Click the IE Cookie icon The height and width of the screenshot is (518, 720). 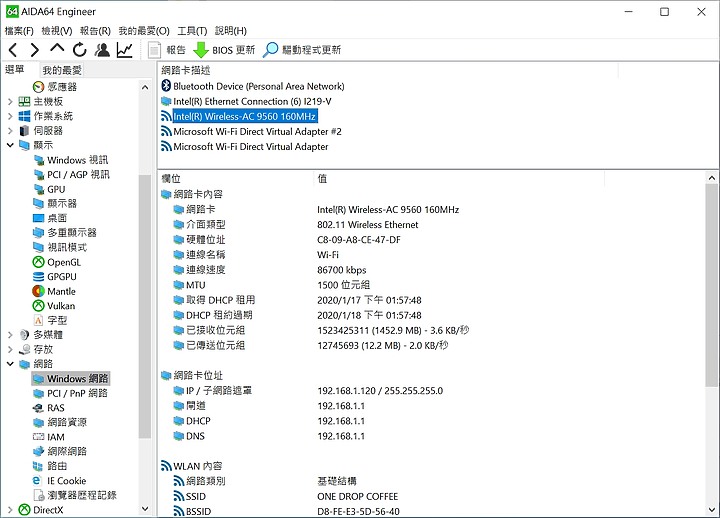(37, 480)
